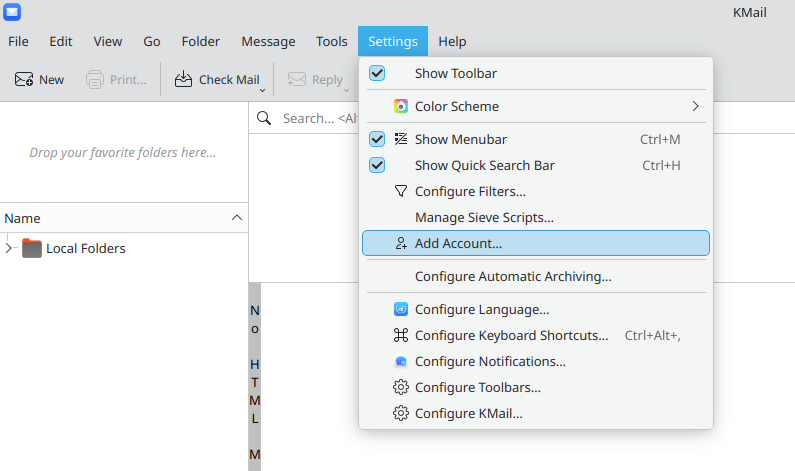The height and width of the screenshot is (471, 795).
Task: Open the File menu
Action: 18,41
